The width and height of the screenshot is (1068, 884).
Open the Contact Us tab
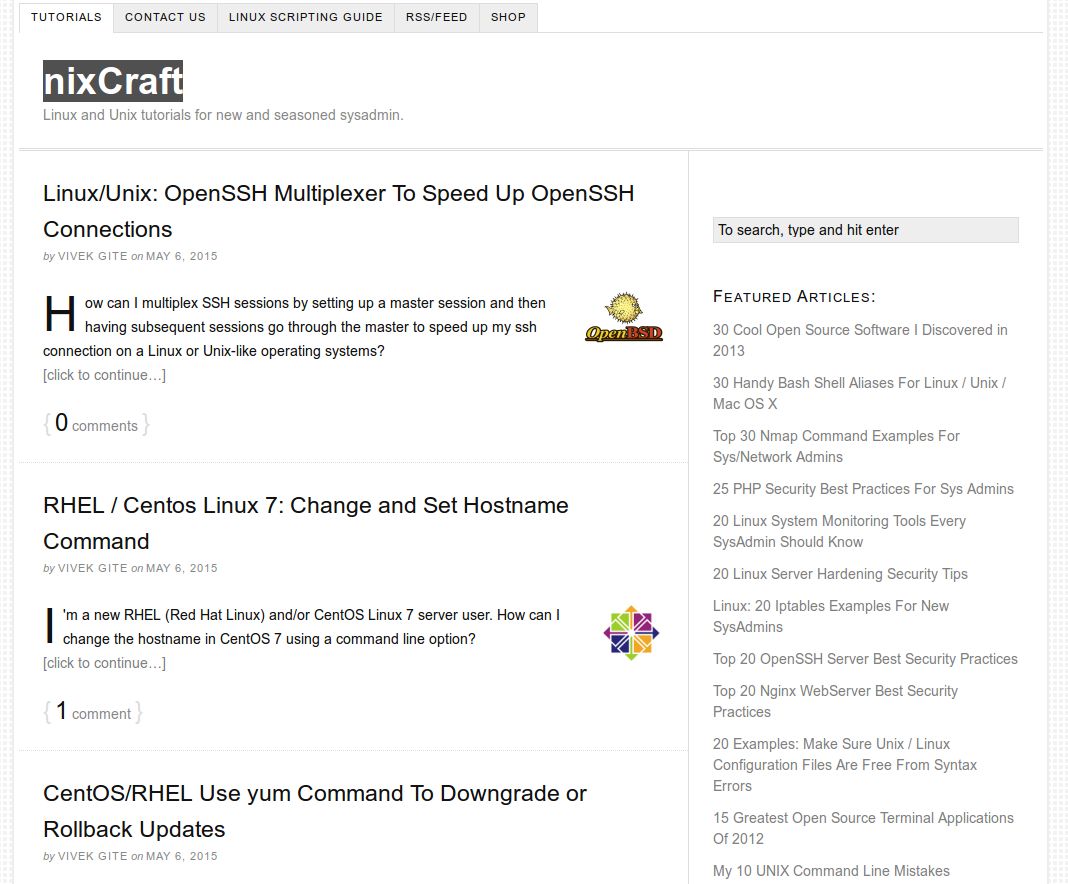coord(166,17)
